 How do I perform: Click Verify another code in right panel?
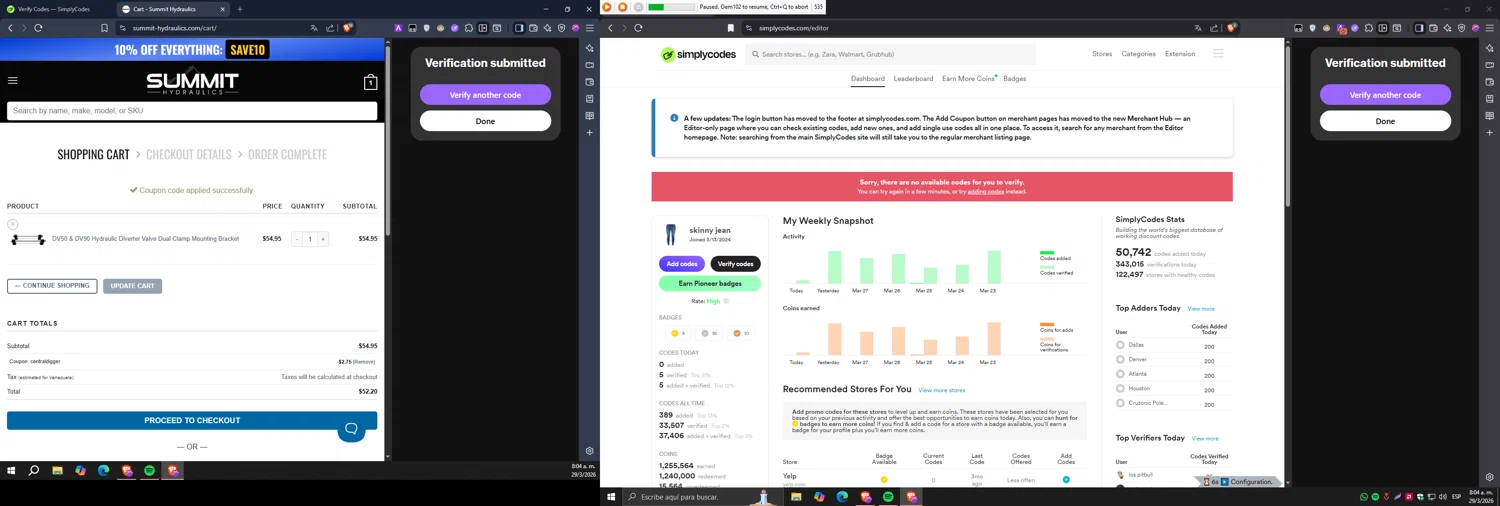click(x=1385, y=95)
